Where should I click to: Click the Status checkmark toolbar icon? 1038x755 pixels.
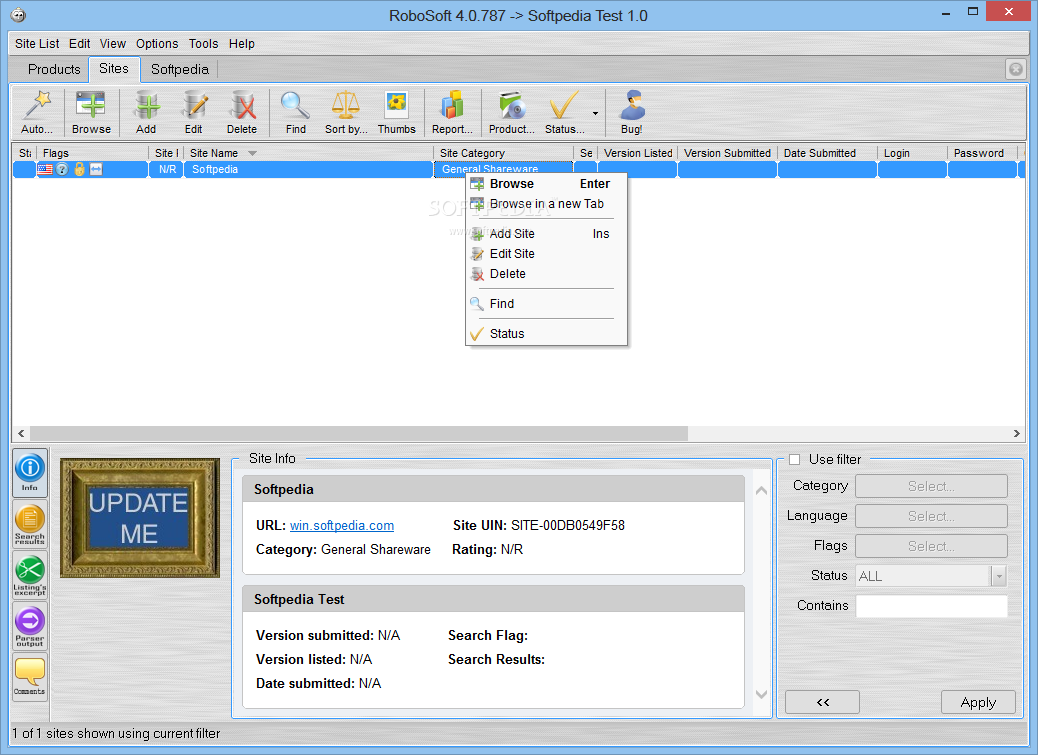564,112
